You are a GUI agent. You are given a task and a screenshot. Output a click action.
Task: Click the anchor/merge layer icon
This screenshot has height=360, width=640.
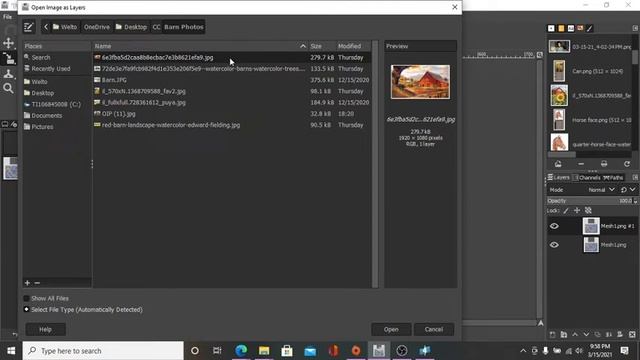pyautogui.click(x=609, y=334)
